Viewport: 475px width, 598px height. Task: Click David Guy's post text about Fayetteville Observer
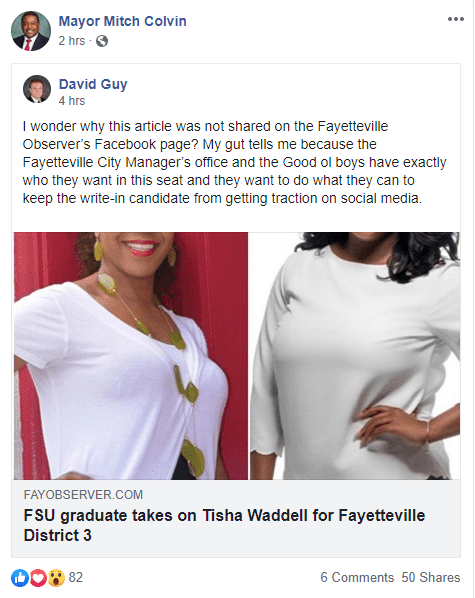coord(234,162)
